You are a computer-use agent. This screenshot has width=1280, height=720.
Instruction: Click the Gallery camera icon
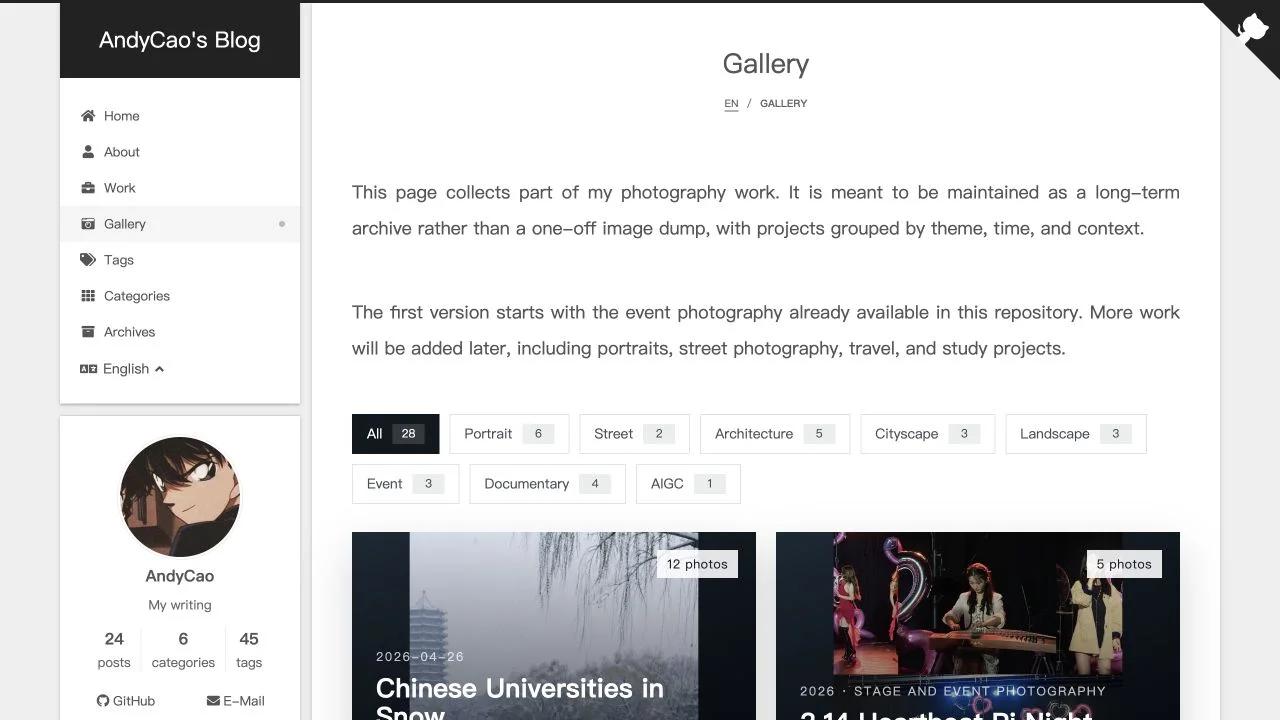point(88,224)
